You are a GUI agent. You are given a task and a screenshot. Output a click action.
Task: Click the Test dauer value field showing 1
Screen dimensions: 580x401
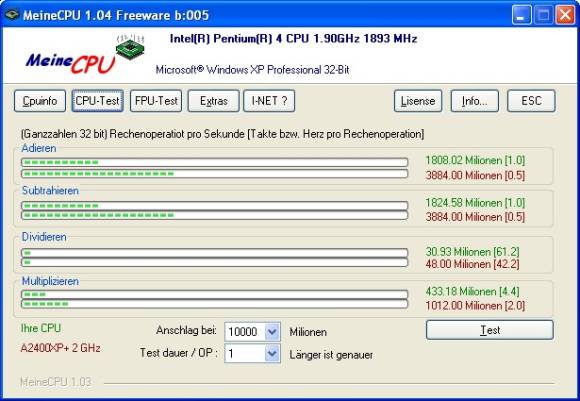coord(245,354)
